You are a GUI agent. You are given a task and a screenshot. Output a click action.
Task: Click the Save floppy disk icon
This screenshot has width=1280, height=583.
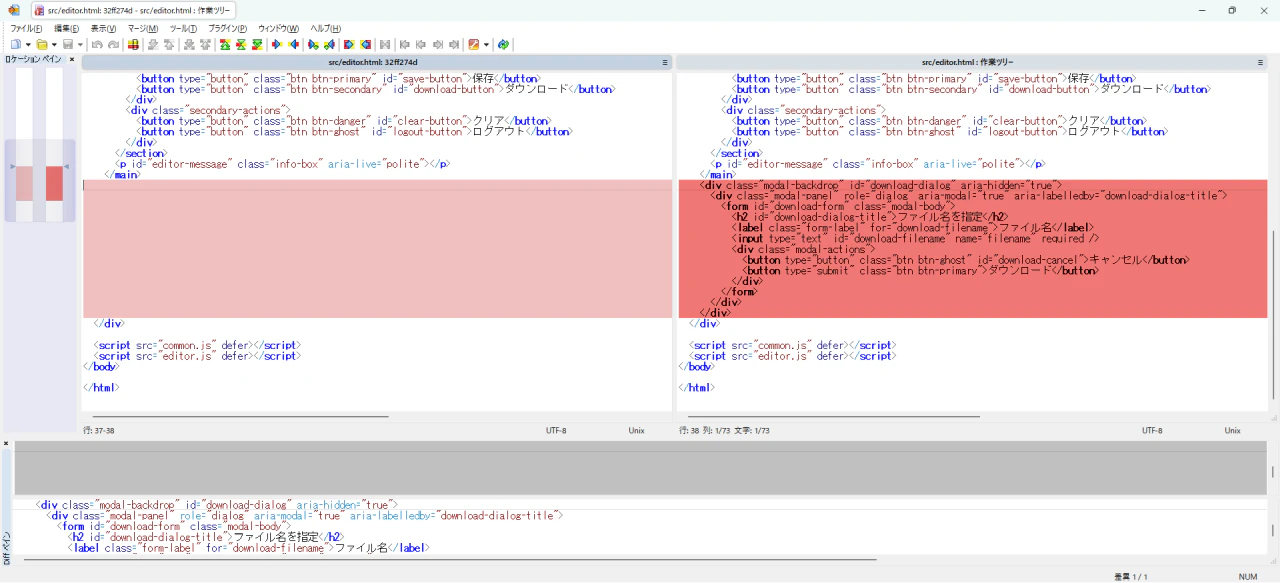[x=67, y=45]
